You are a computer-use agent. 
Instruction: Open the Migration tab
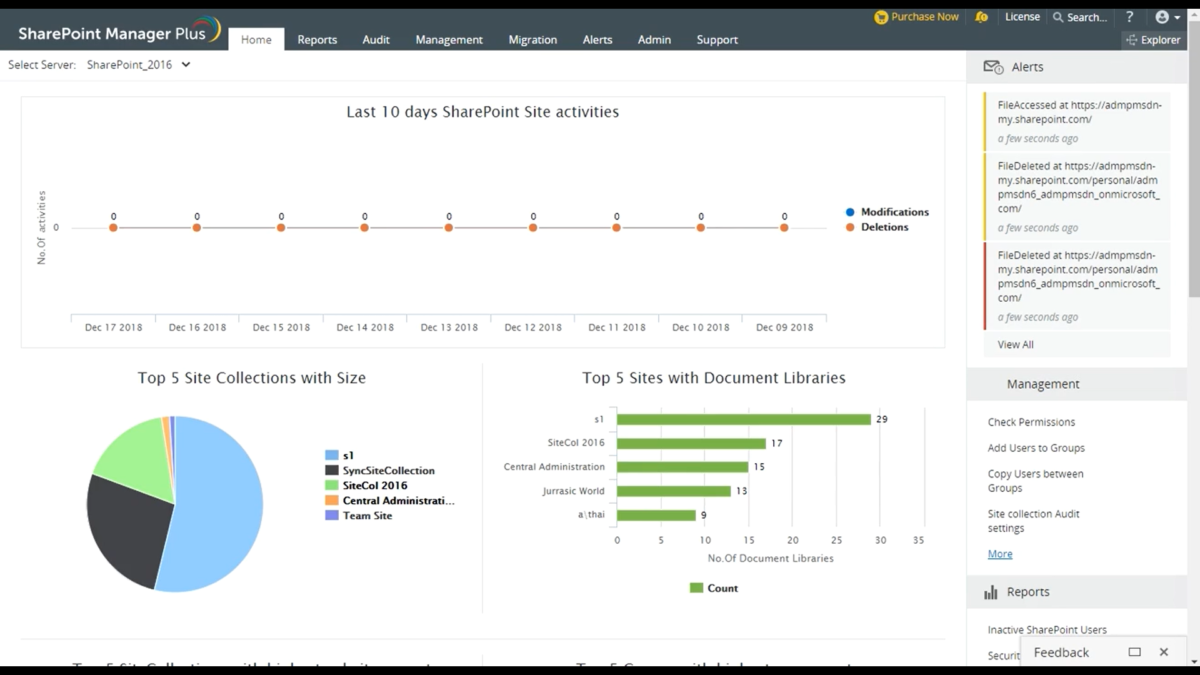point(533,39)
